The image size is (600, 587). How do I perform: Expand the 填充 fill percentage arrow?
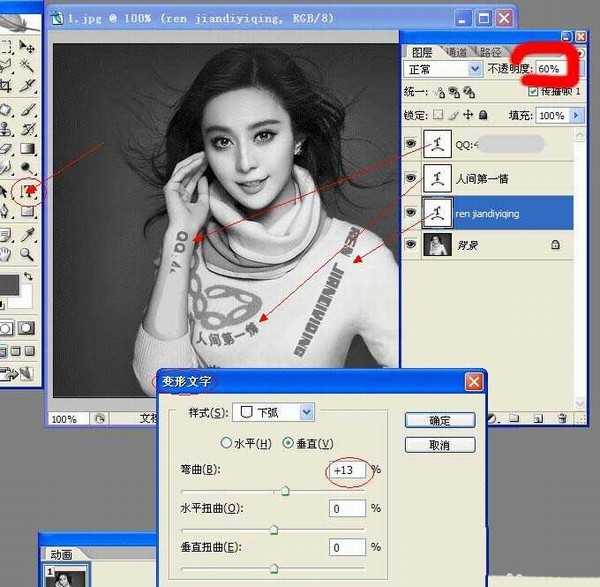(576, 116)
